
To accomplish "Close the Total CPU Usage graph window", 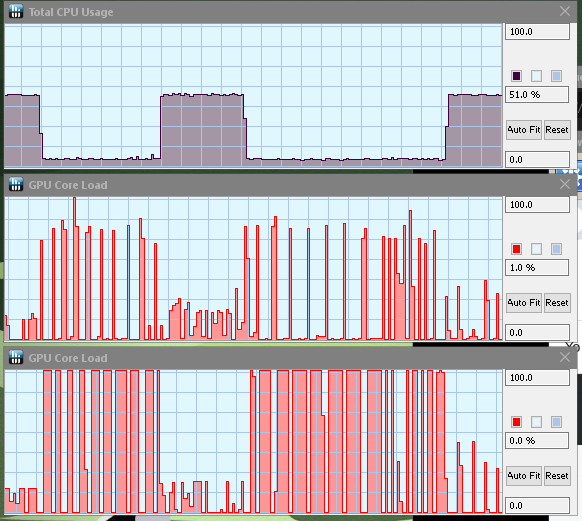I will (565, 11).
